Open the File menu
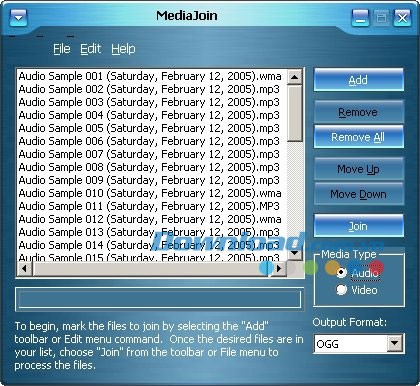The width and height of the screenshot is (420, 386). click(62, 49)
